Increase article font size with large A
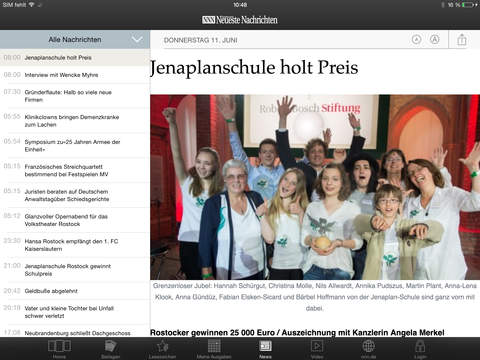Image resolution: width=480 pixels, height=360 pixels. [x=434, y=40]
